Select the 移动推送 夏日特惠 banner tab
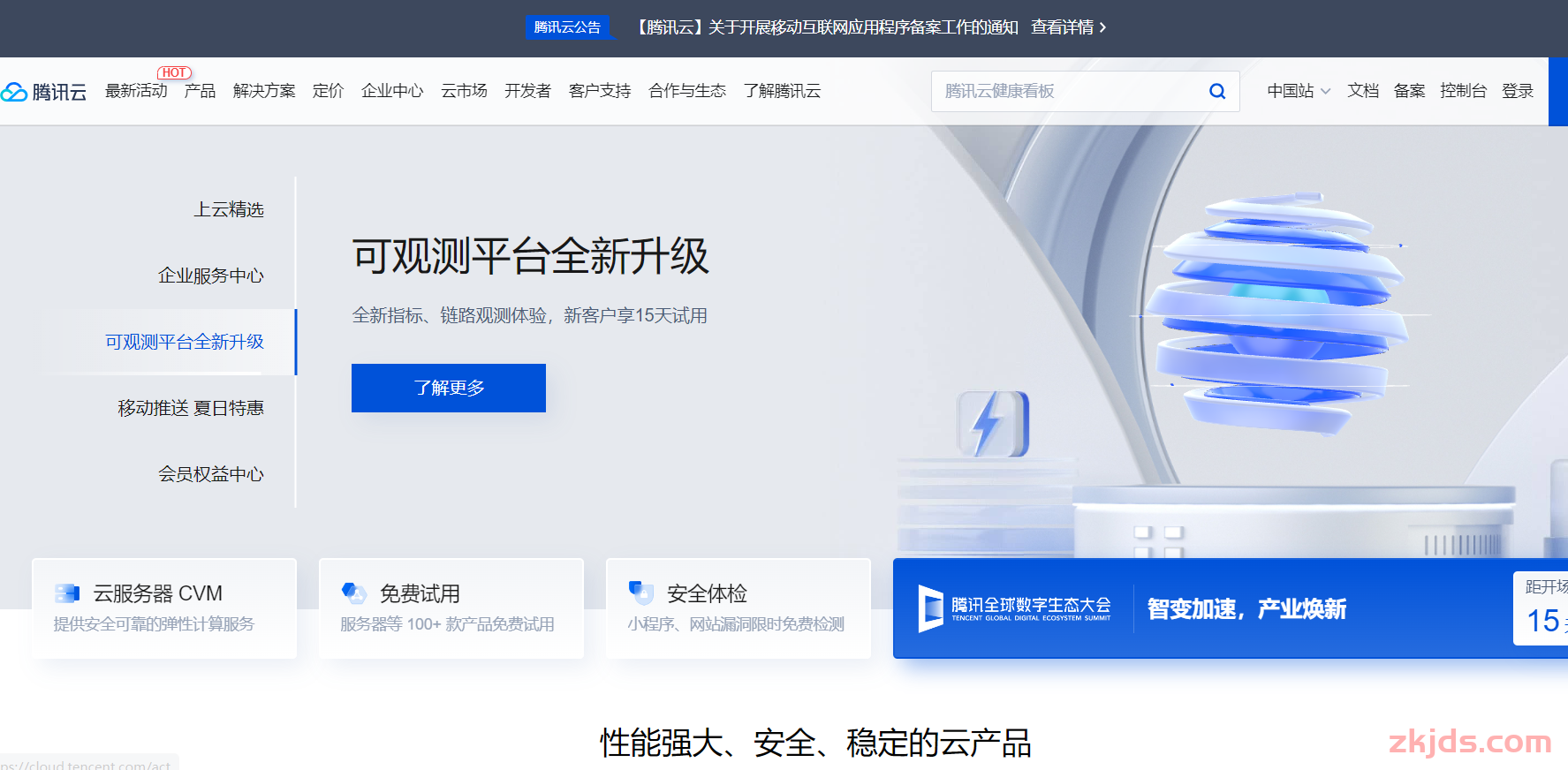Image resolution: width=1568 pixels, height=770 pixels. click(191, 408)
